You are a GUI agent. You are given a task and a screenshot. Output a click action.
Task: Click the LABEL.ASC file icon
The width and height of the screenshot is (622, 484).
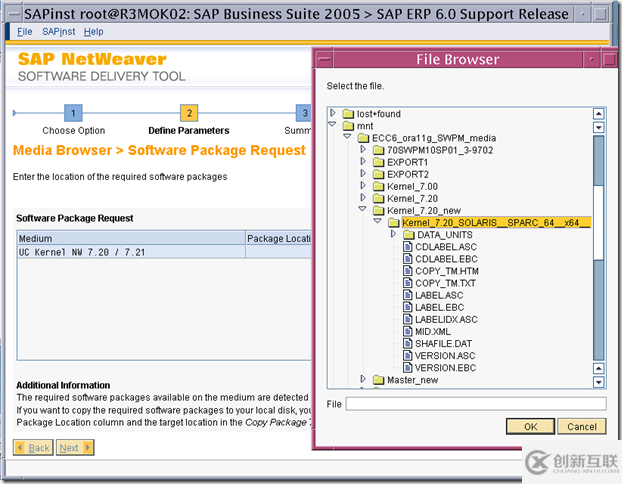[x=407, y=295]
